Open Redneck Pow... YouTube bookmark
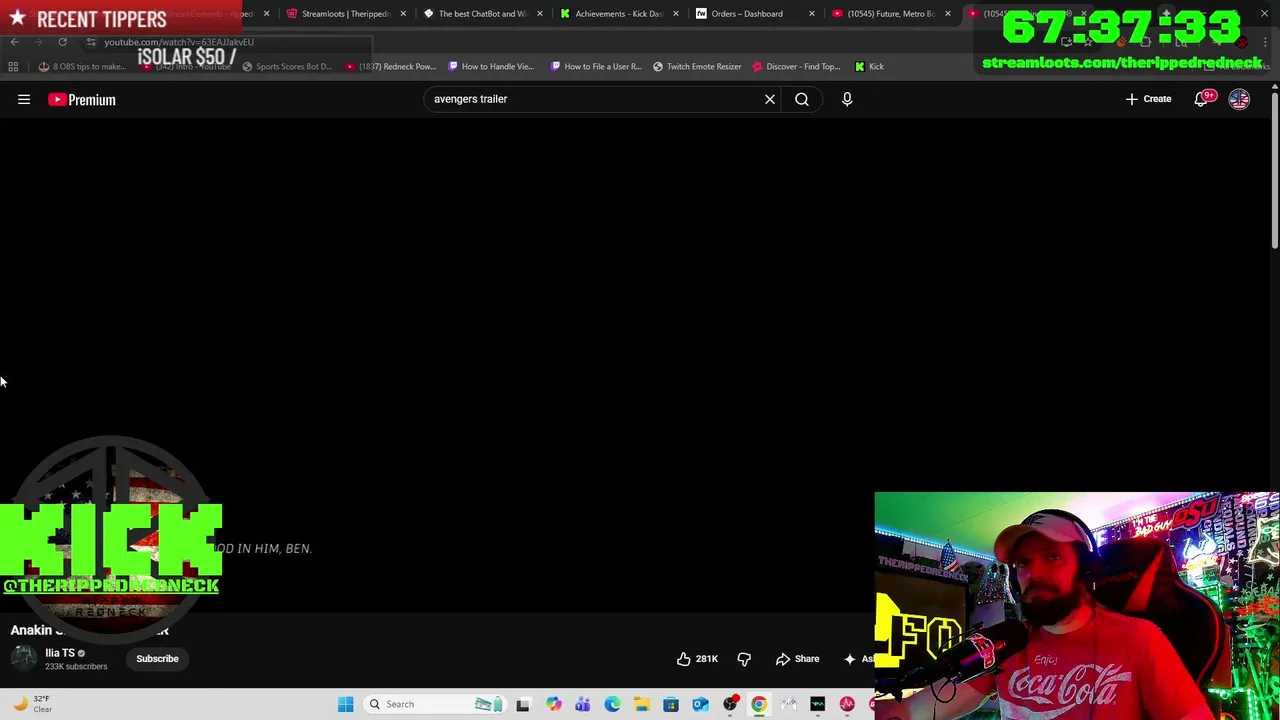Viewport: 1280px width, 720px height. (x=390, y=66)
